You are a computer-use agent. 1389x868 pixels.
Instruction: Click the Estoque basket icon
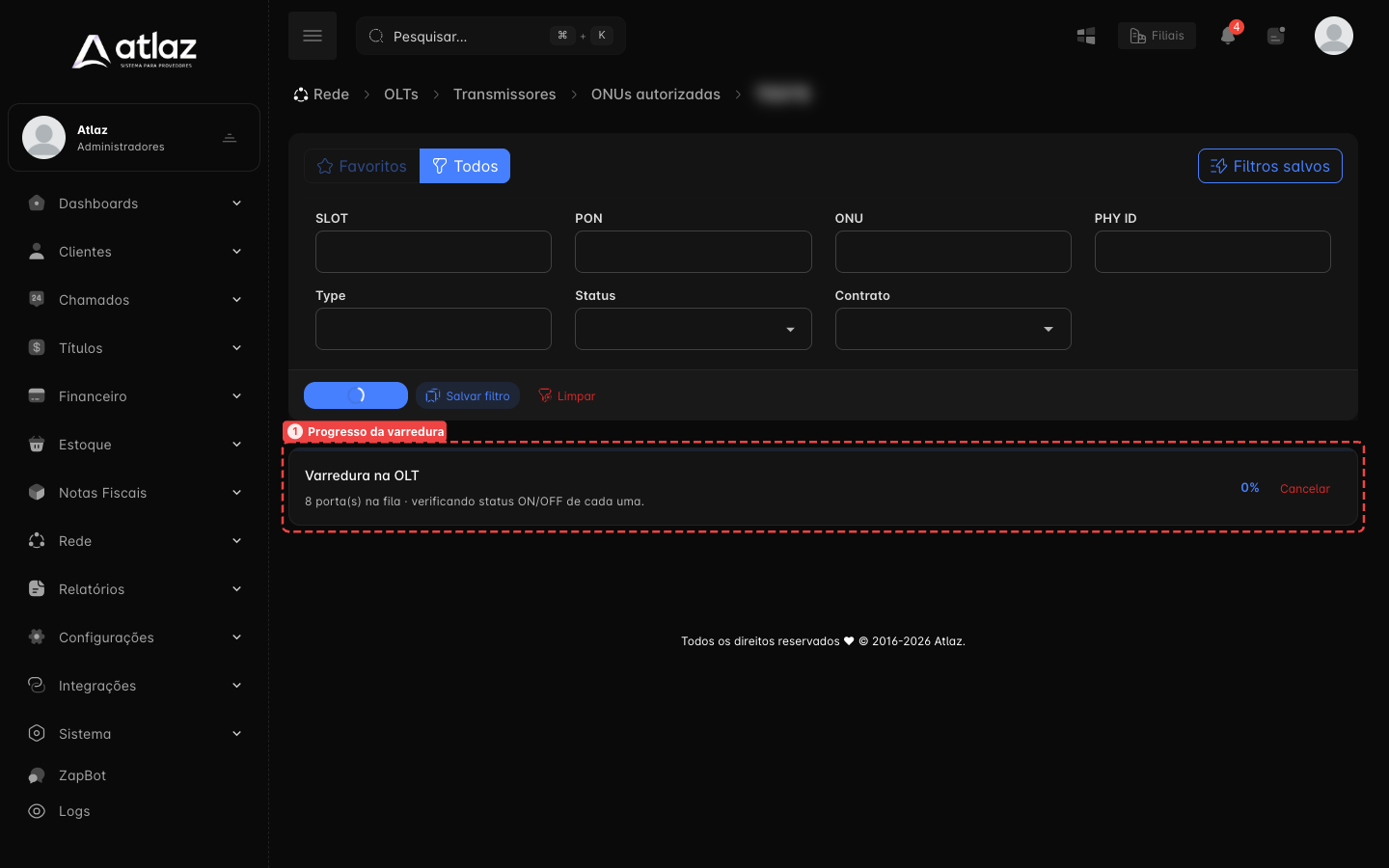point(37,444)
